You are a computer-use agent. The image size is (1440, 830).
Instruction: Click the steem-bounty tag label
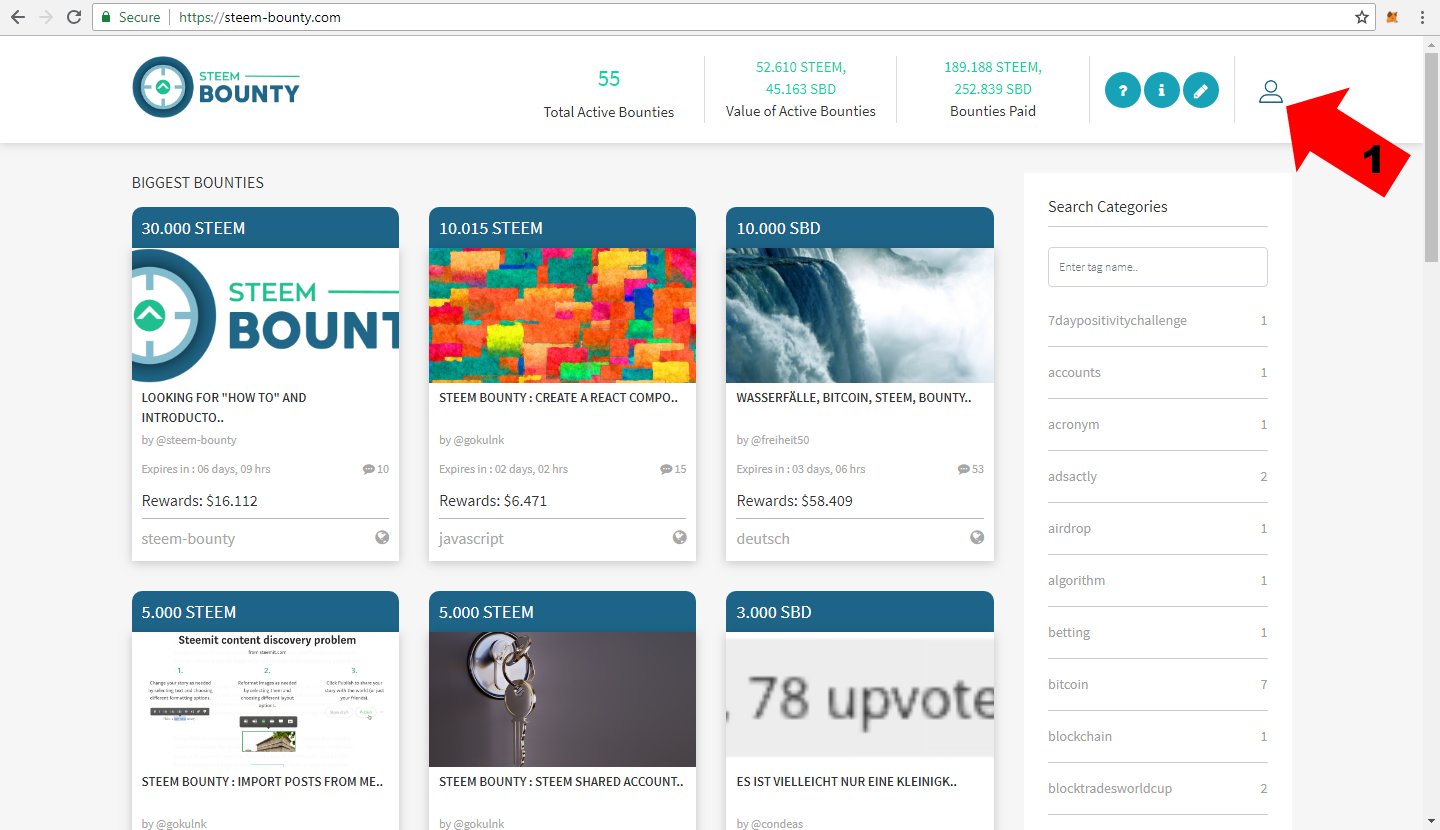pyautogui.click(x=188, y=538)
